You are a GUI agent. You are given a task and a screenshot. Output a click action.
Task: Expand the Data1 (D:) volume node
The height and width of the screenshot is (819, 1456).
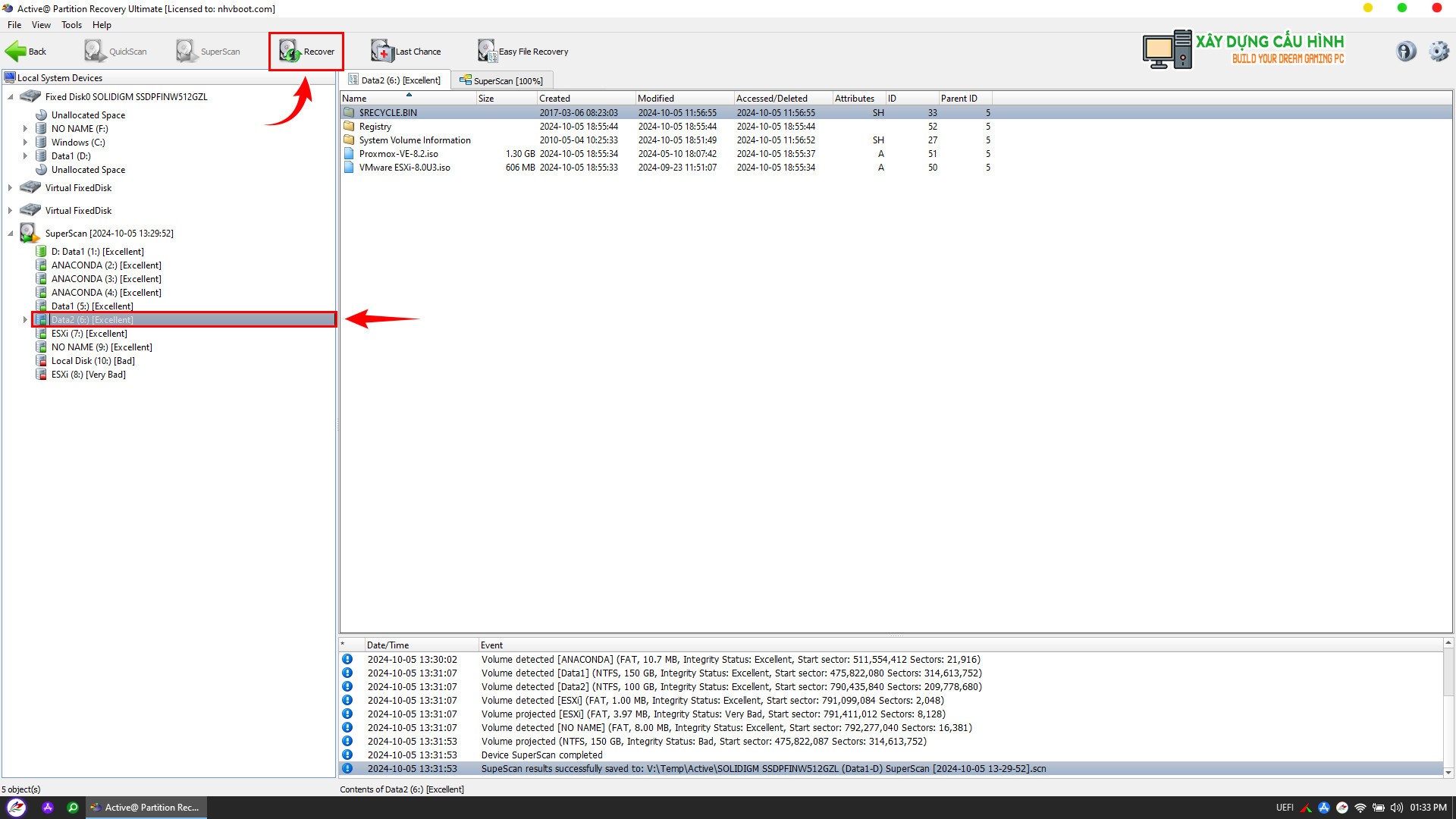pos(25,156)
